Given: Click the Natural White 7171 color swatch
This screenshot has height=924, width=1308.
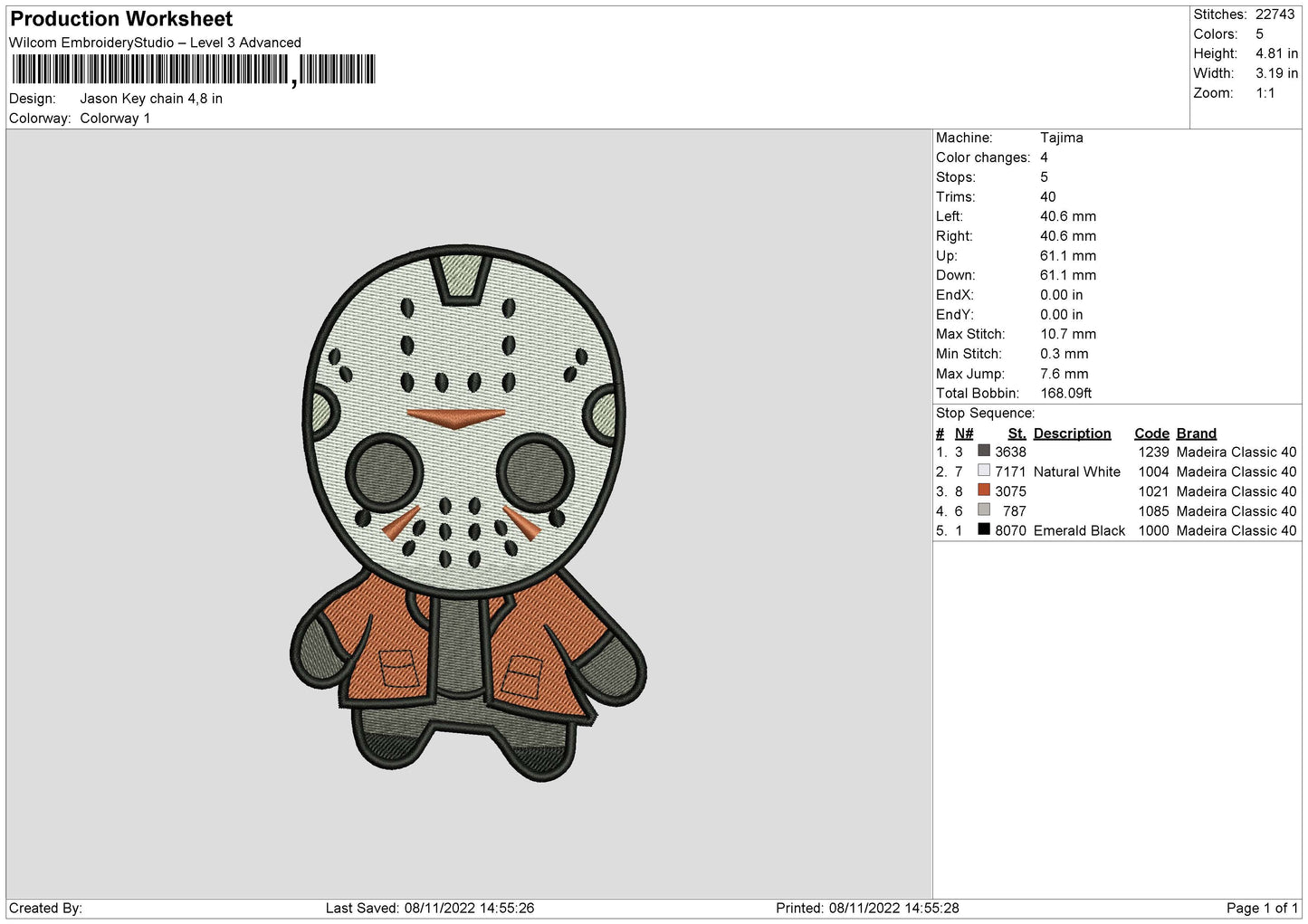Looking at the screenshot, I should click(x=984, y=471).
